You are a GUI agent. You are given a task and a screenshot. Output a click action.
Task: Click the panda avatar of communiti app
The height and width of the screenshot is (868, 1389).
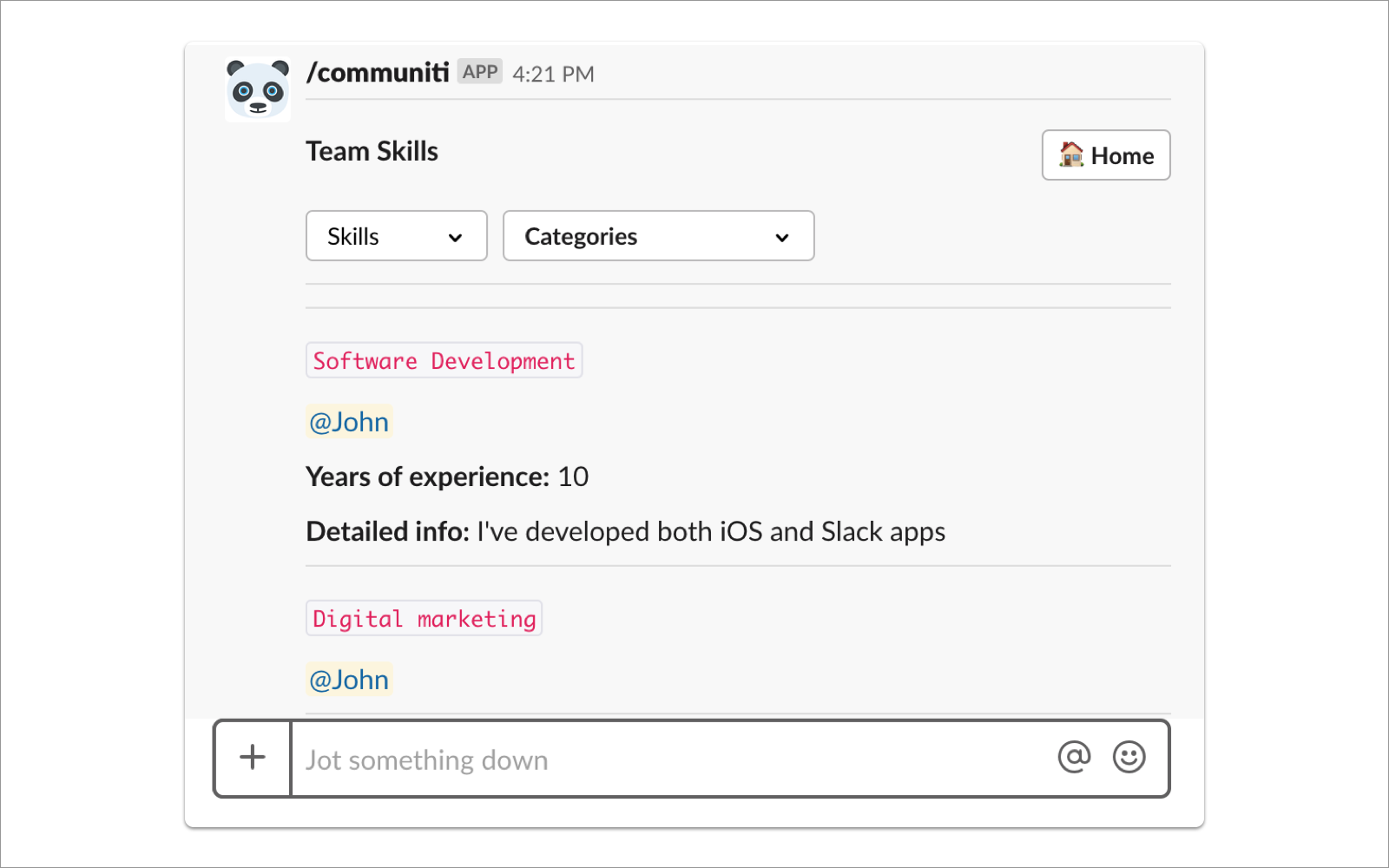[257, 89]
